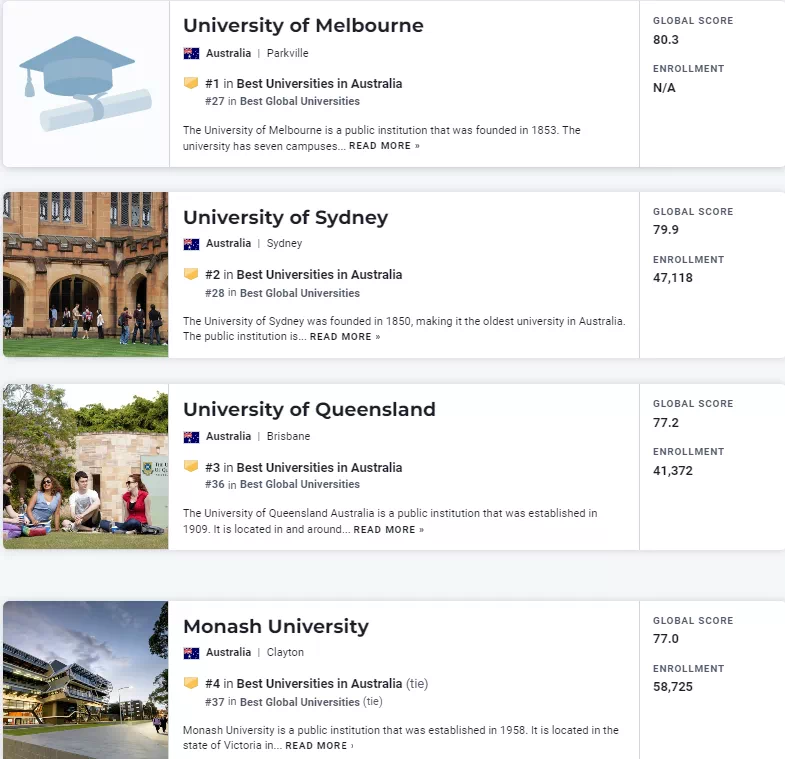This screenshot has width=785, height=759.
Task: Click Australia country text under University of Sydney
Action: (228, 243)
